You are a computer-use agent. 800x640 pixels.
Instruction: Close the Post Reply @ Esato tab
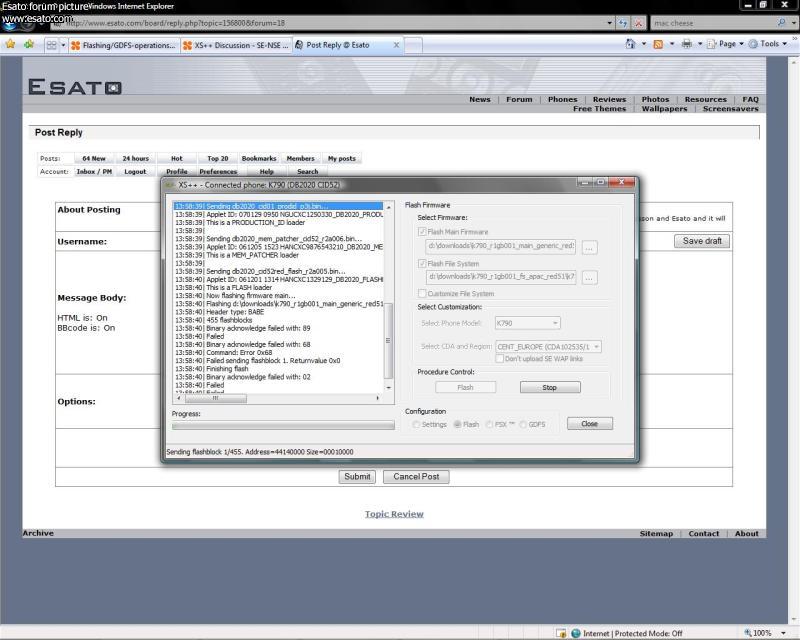click(396, 45)
